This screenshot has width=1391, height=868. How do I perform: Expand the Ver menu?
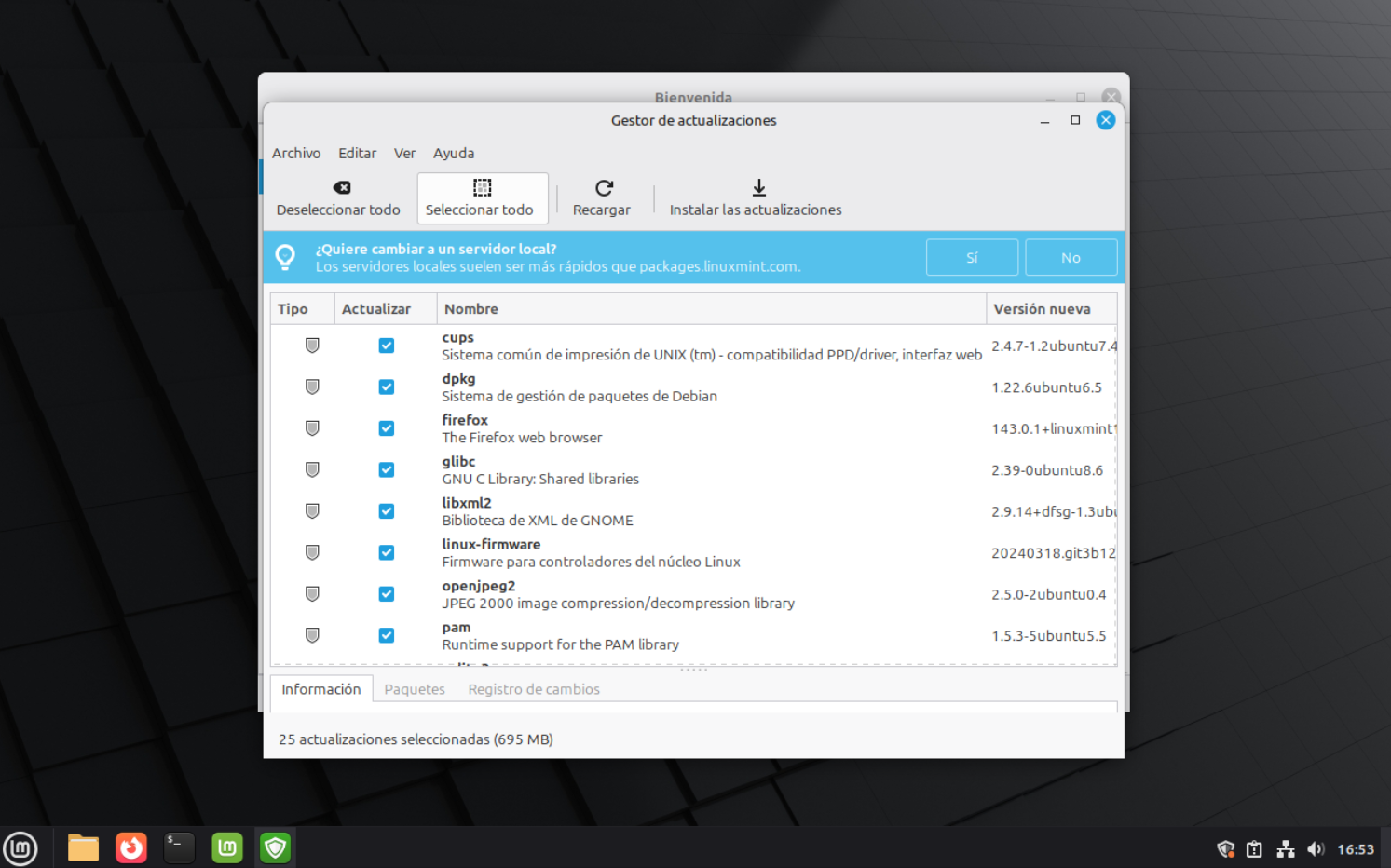point(404,154)
